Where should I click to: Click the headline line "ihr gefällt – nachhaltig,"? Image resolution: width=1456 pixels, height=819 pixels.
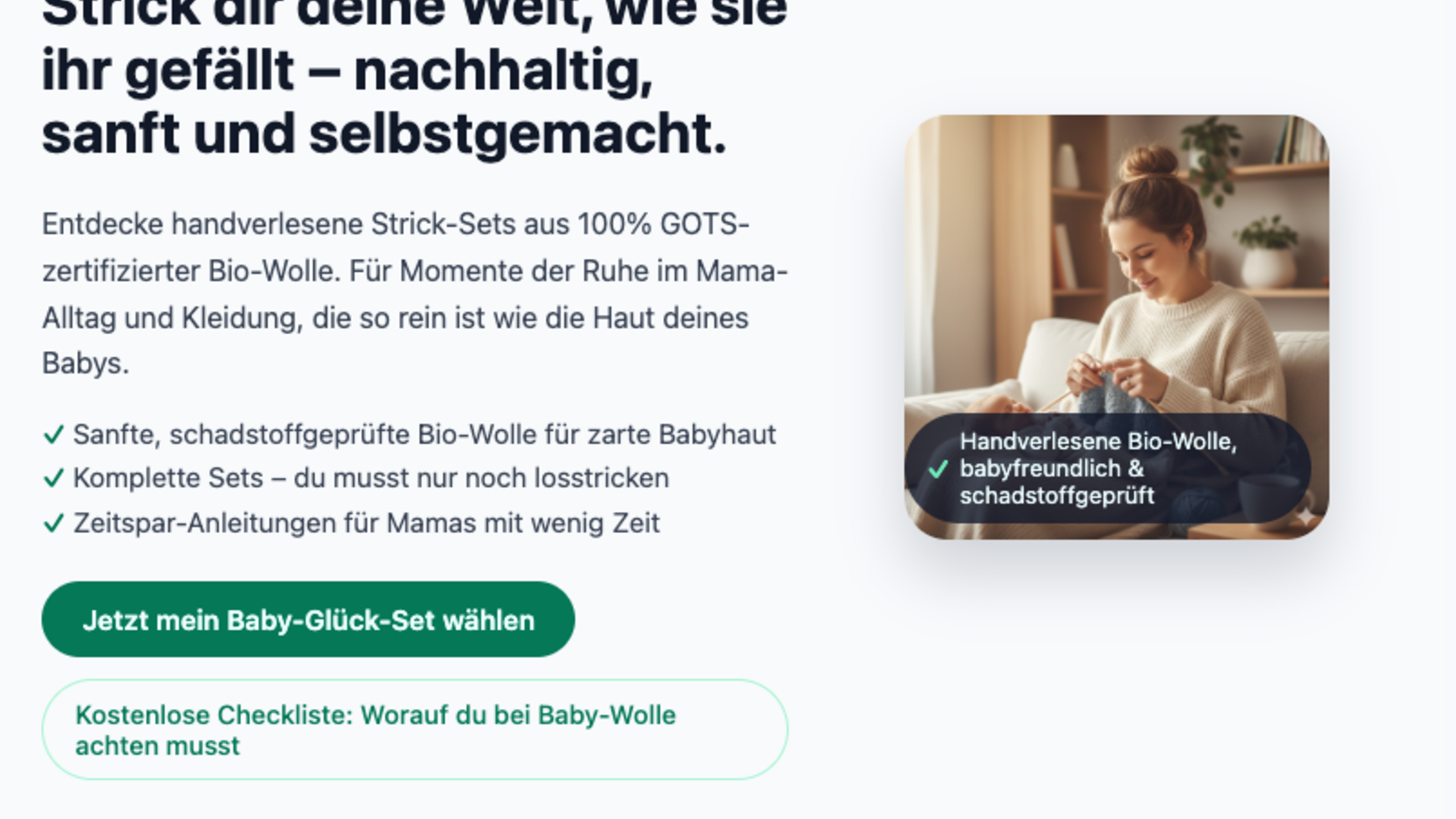click(x=347, y=71)
